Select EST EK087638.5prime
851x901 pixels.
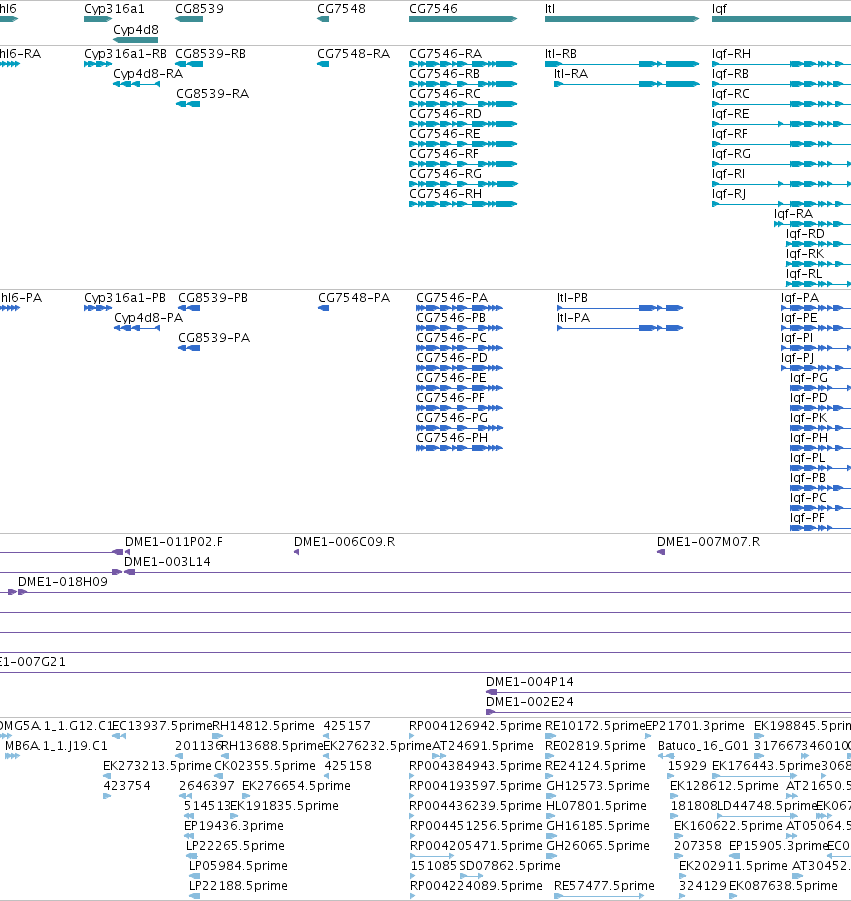(783, 886)
